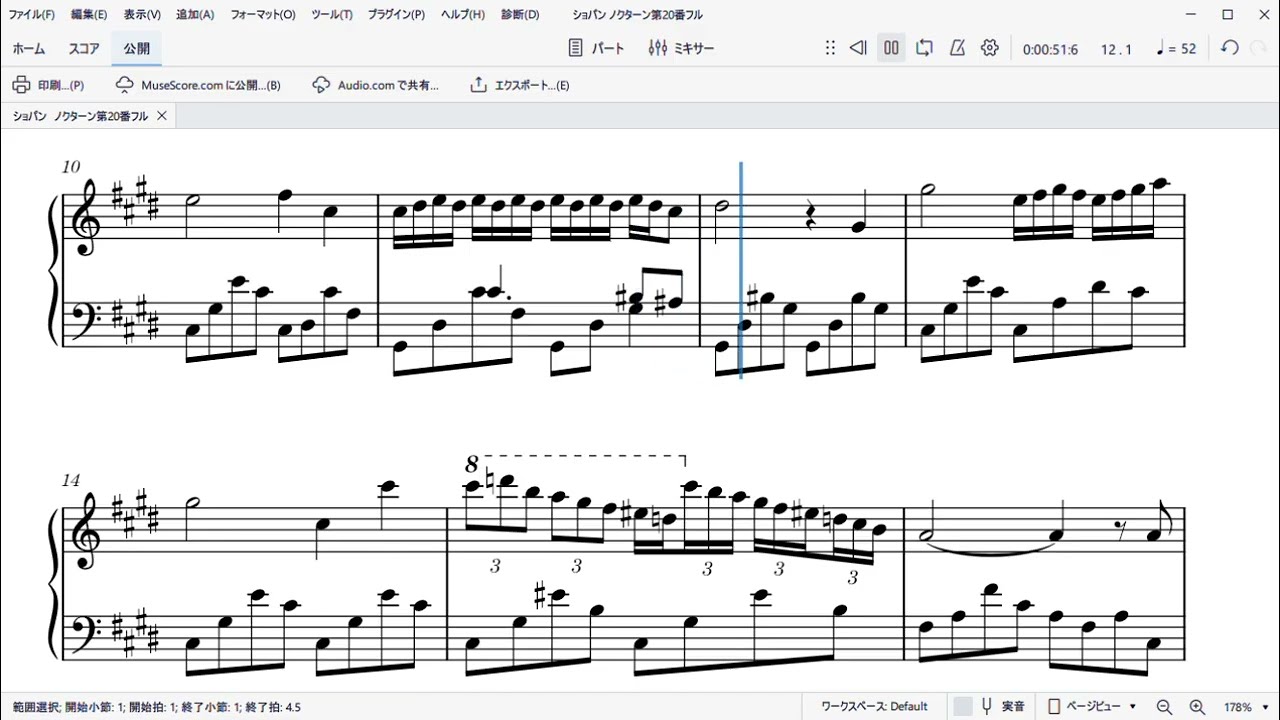Viewport: 1280px width, 720px height.
Task: Click the range selection status text
Action: (x=157, y=707)
